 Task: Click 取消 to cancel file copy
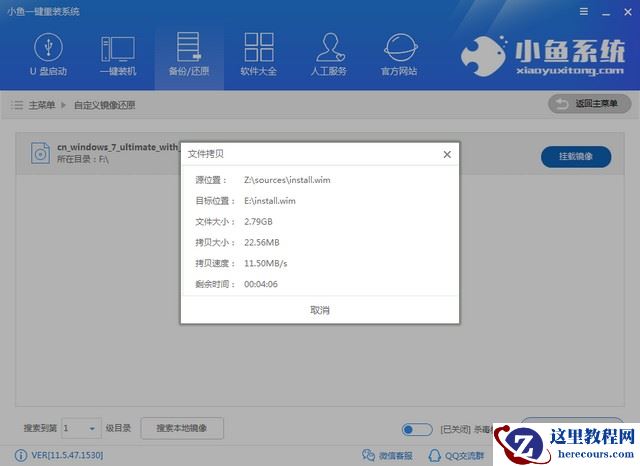tap(320, 310)
